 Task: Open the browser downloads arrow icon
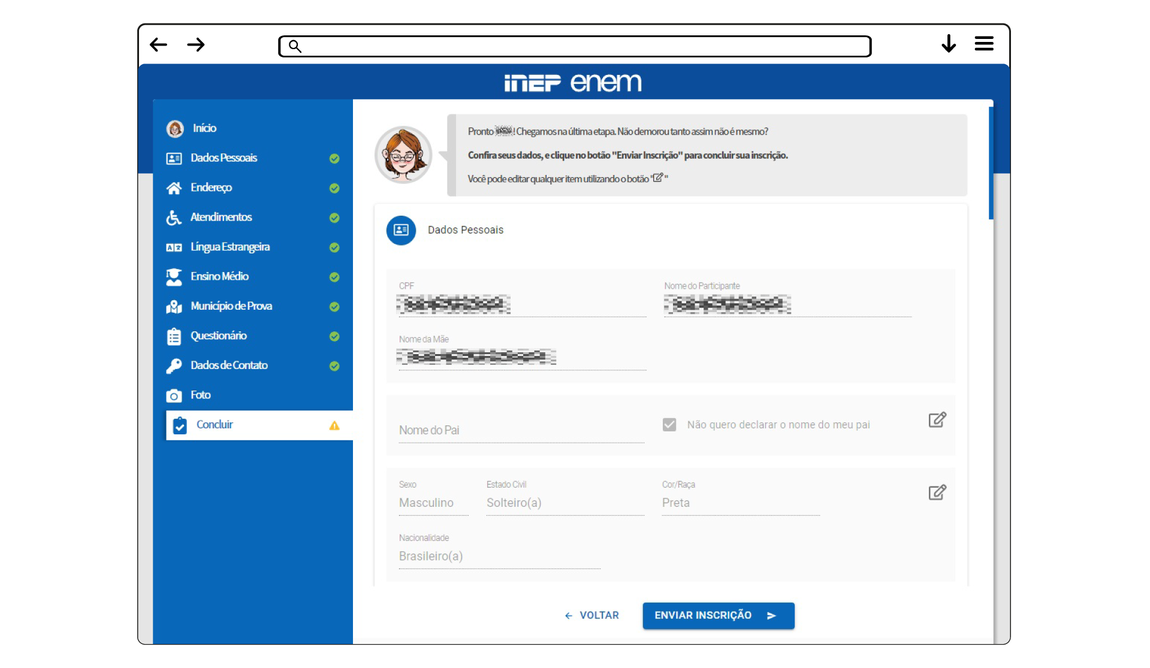948,44
